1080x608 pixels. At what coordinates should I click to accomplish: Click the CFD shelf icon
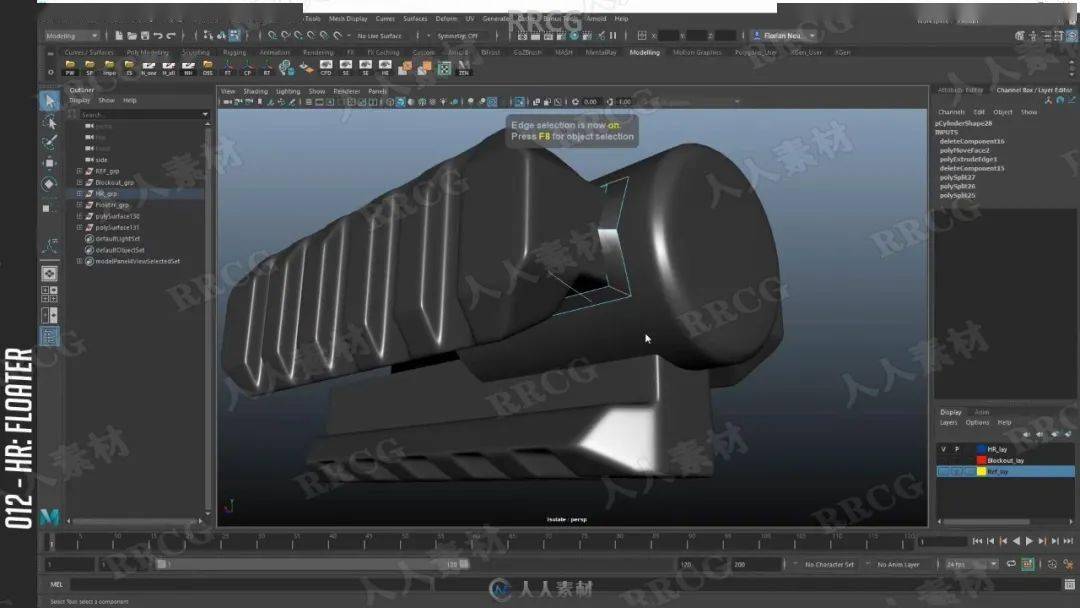[x=326, y=69]
